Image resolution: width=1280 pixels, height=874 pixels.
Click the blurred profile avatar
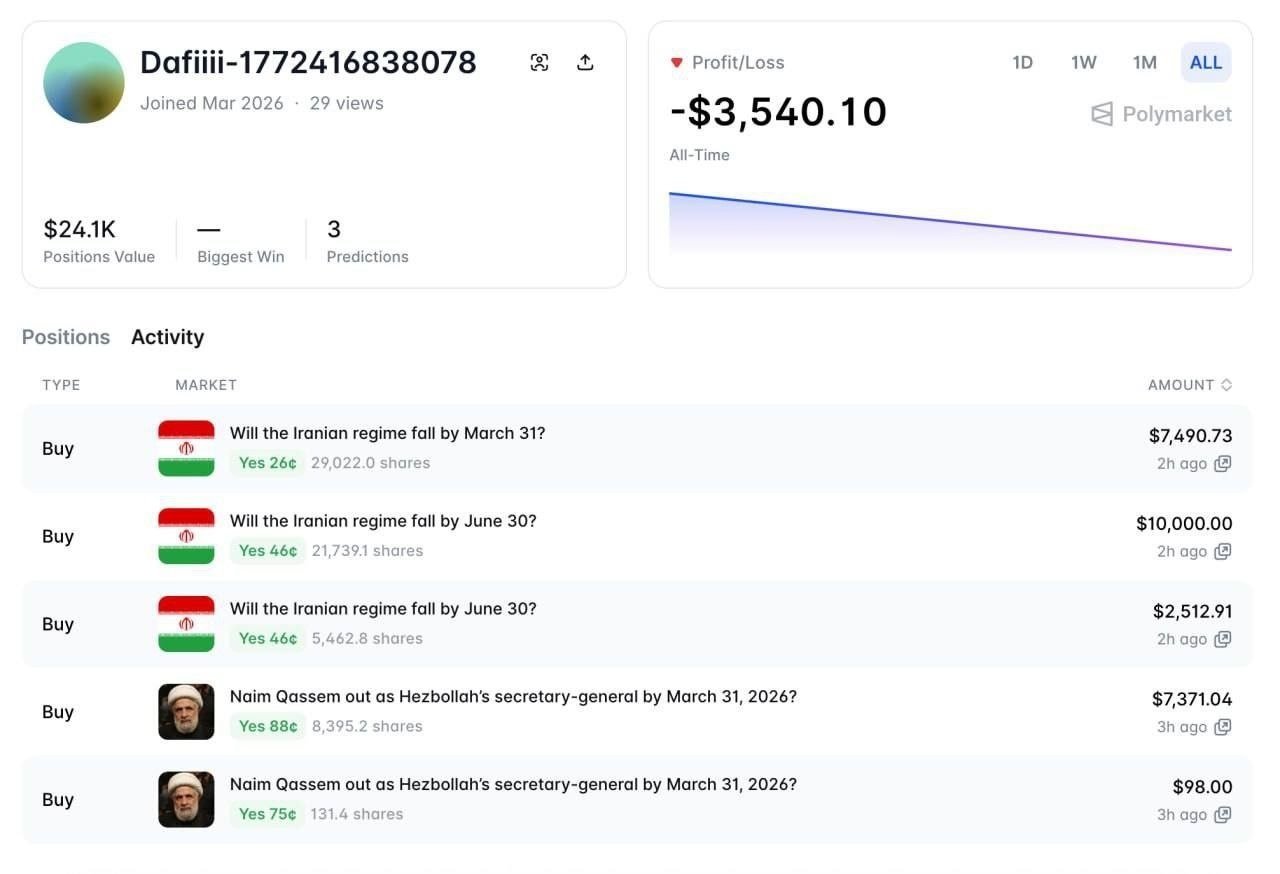pyautogui.click(x=84, y=83)
